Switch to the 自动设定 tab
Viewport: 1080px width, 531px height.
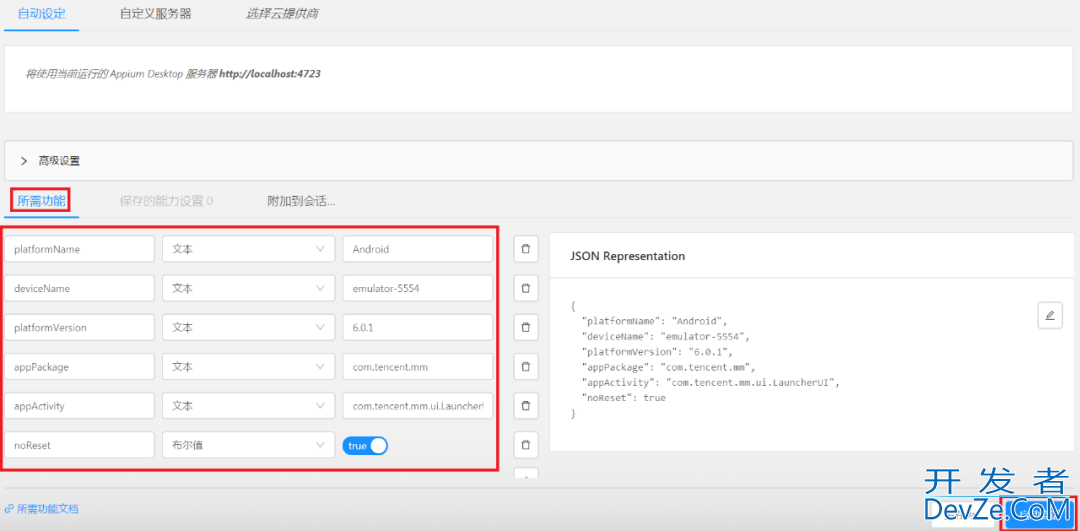[41, 14]
